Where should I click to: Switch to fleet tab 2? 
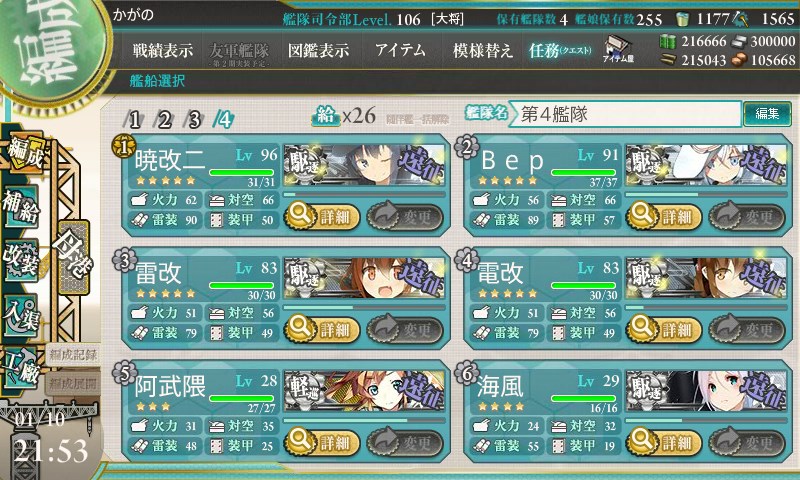(x=164, y=120)
